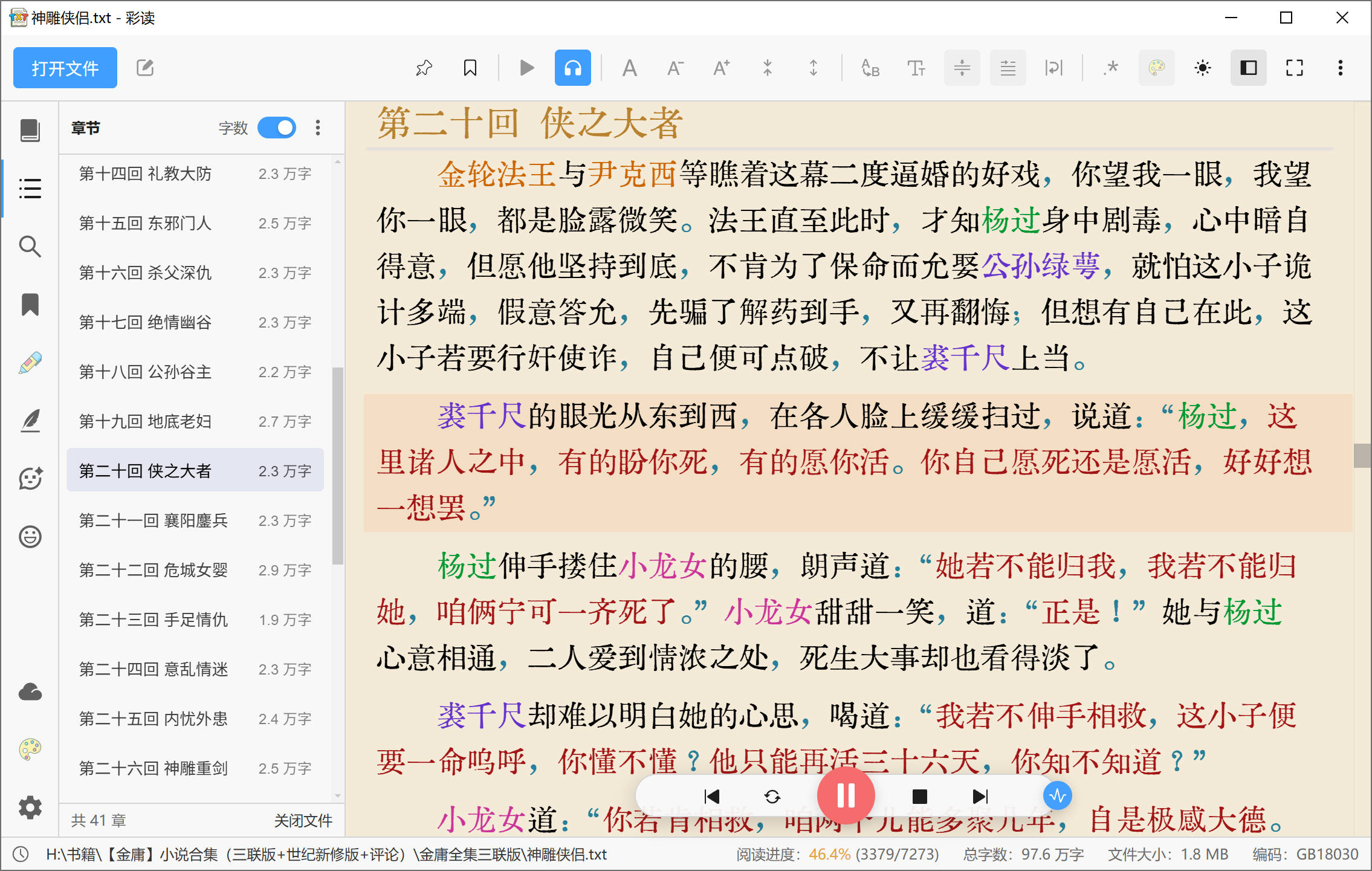Screen dimensions: 1372x871
Task: Switch light and dark theme sun icon
Action: [1203, 68]
